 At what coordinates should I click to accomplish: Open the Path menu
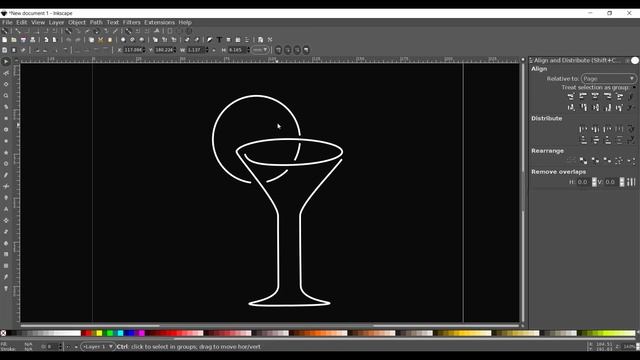click(96, 22)
